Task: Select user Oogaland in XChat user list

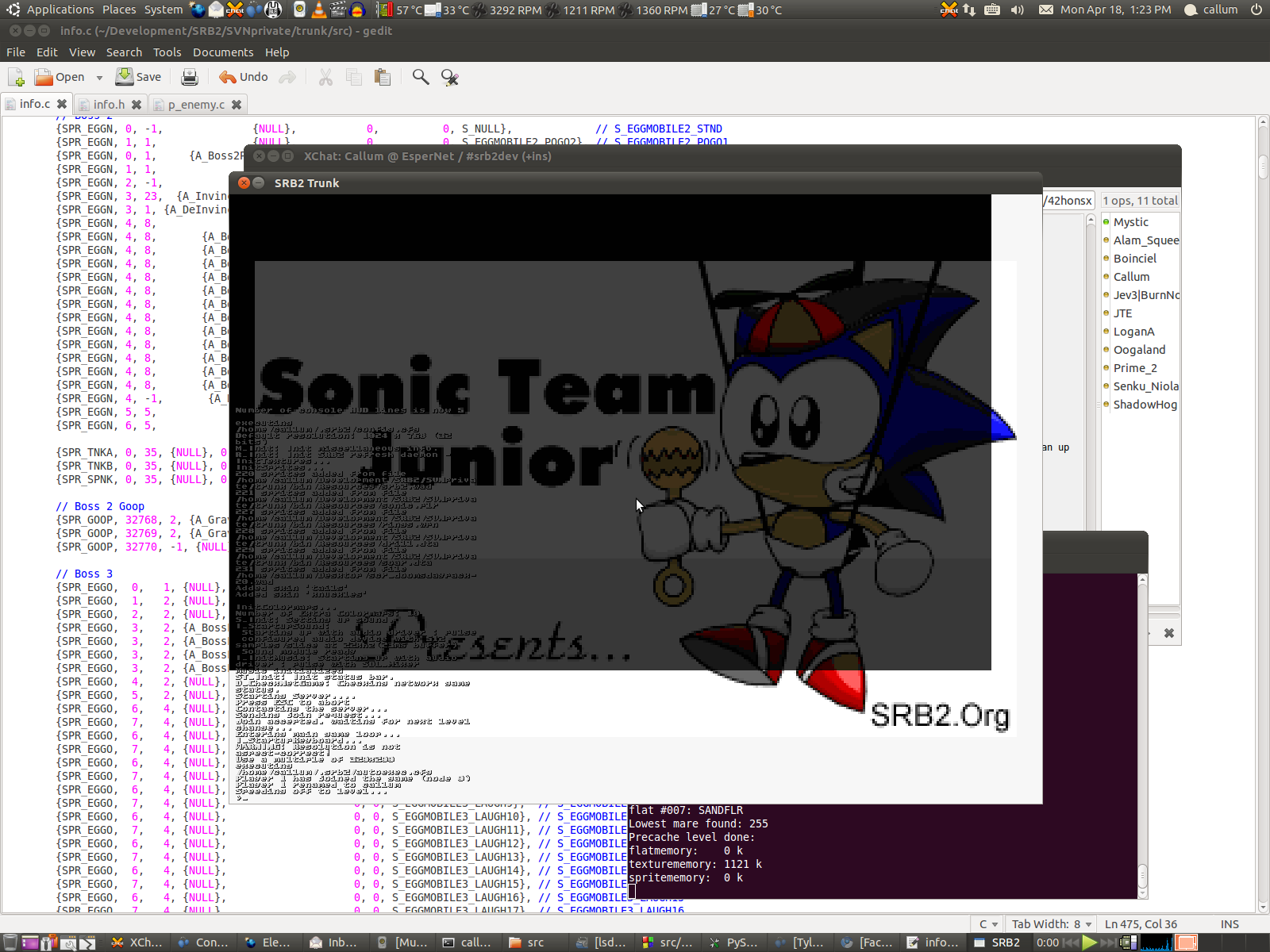Action: 1141,350
